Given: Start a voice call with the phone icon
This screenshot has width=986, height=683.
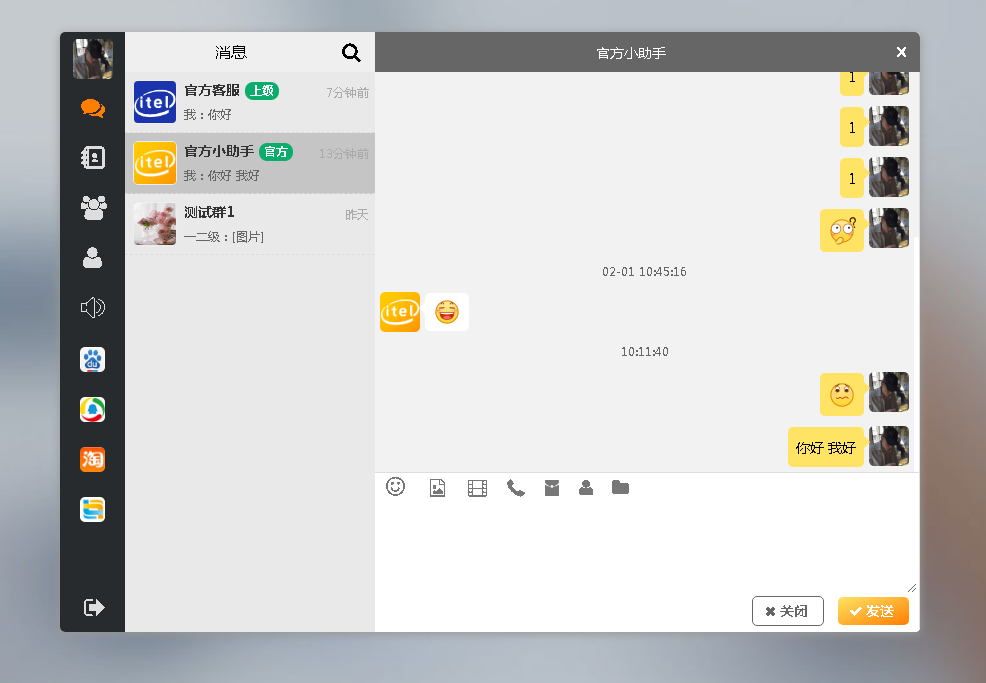Looking at the screenshot, I should (516, 488).
